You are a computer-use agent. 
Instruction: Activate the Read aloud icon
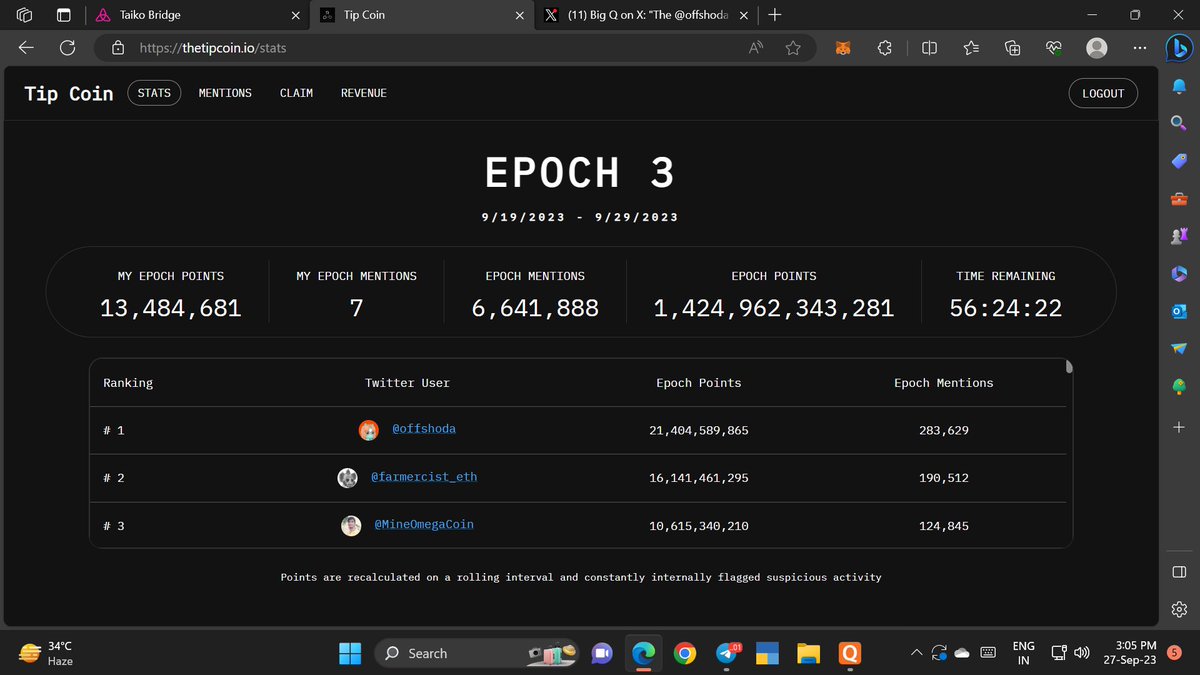pos(756,48)
